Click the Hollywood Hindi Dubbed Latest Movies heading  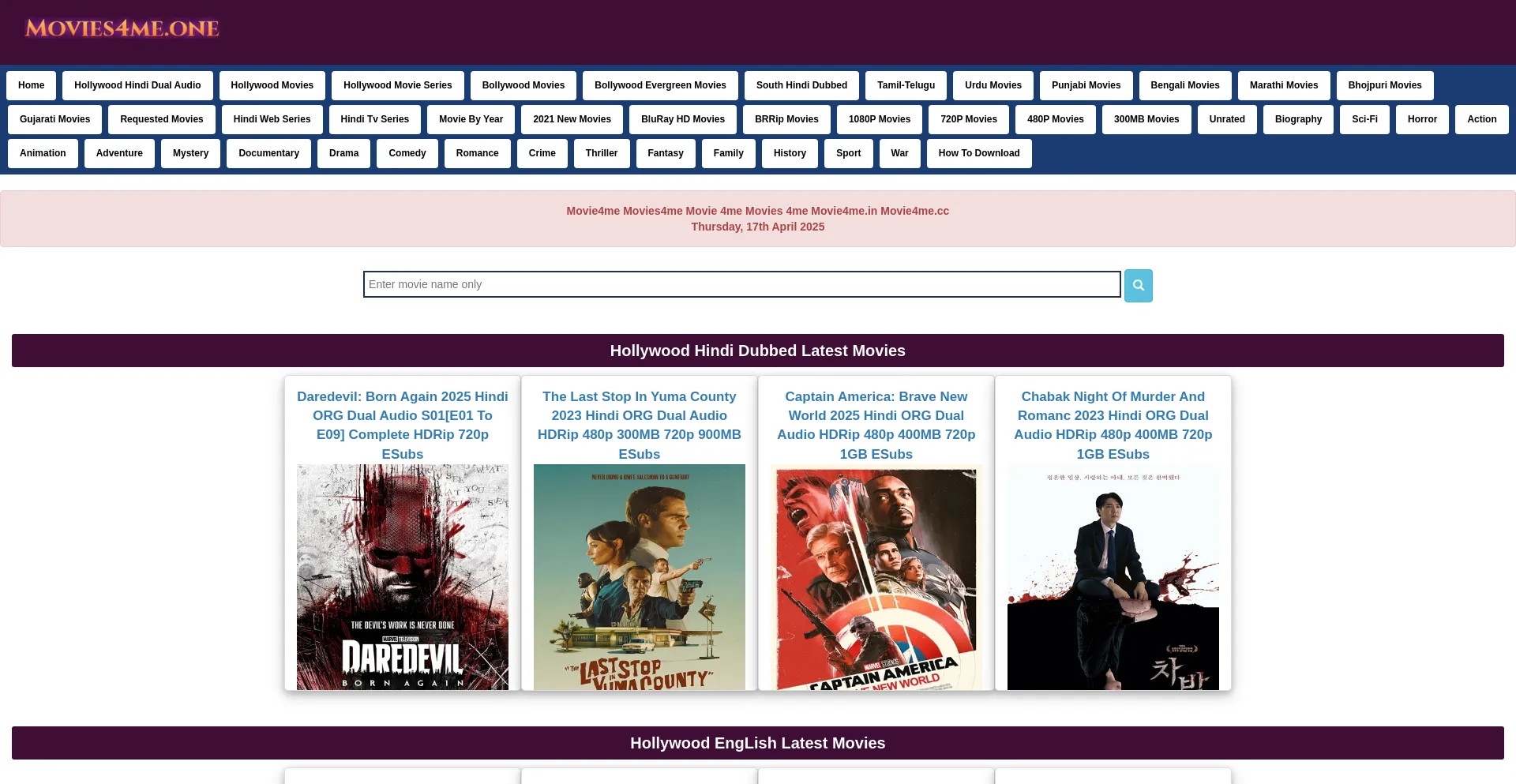(x=758, y=351)
